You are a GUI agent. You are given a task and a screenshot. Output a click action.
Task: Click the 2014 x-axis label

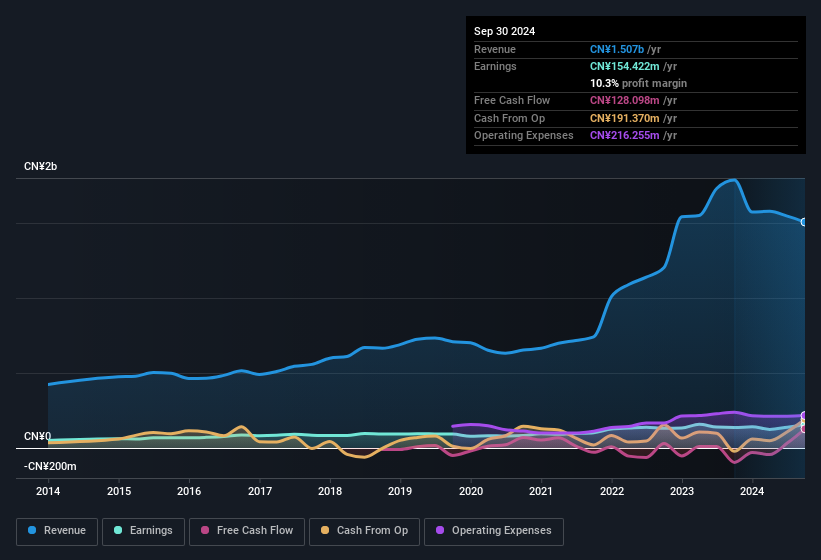pyautogui.click(x=48, y=491)
